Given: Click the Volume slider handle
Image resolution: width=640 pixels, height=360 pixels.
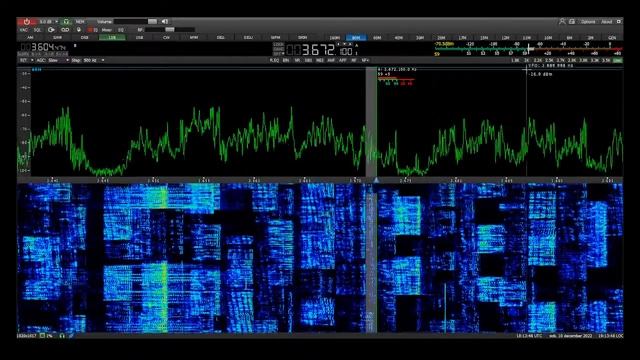Looking at the screenshot, I should (x=152, y=21).
